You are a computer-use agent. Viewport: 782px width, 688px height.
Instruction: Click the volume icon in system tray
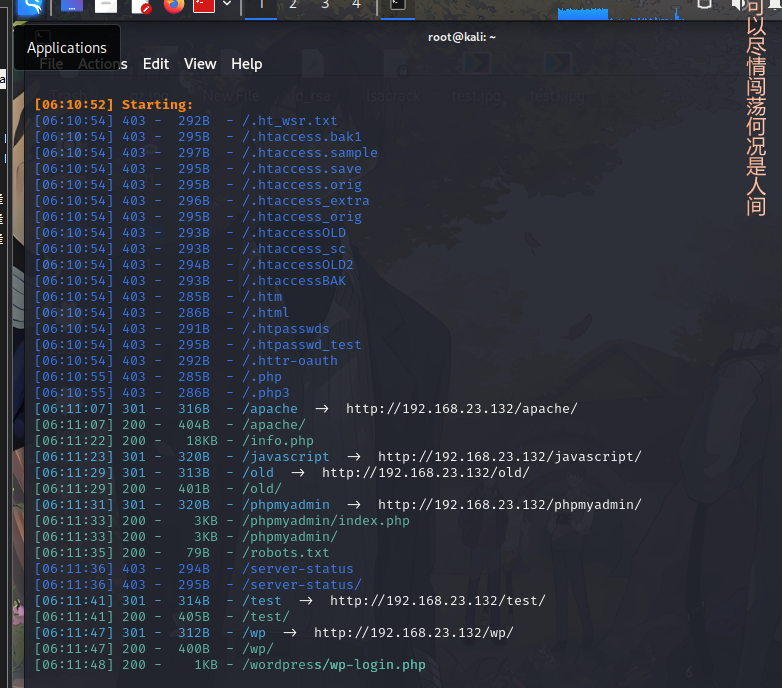click(741, 6)
